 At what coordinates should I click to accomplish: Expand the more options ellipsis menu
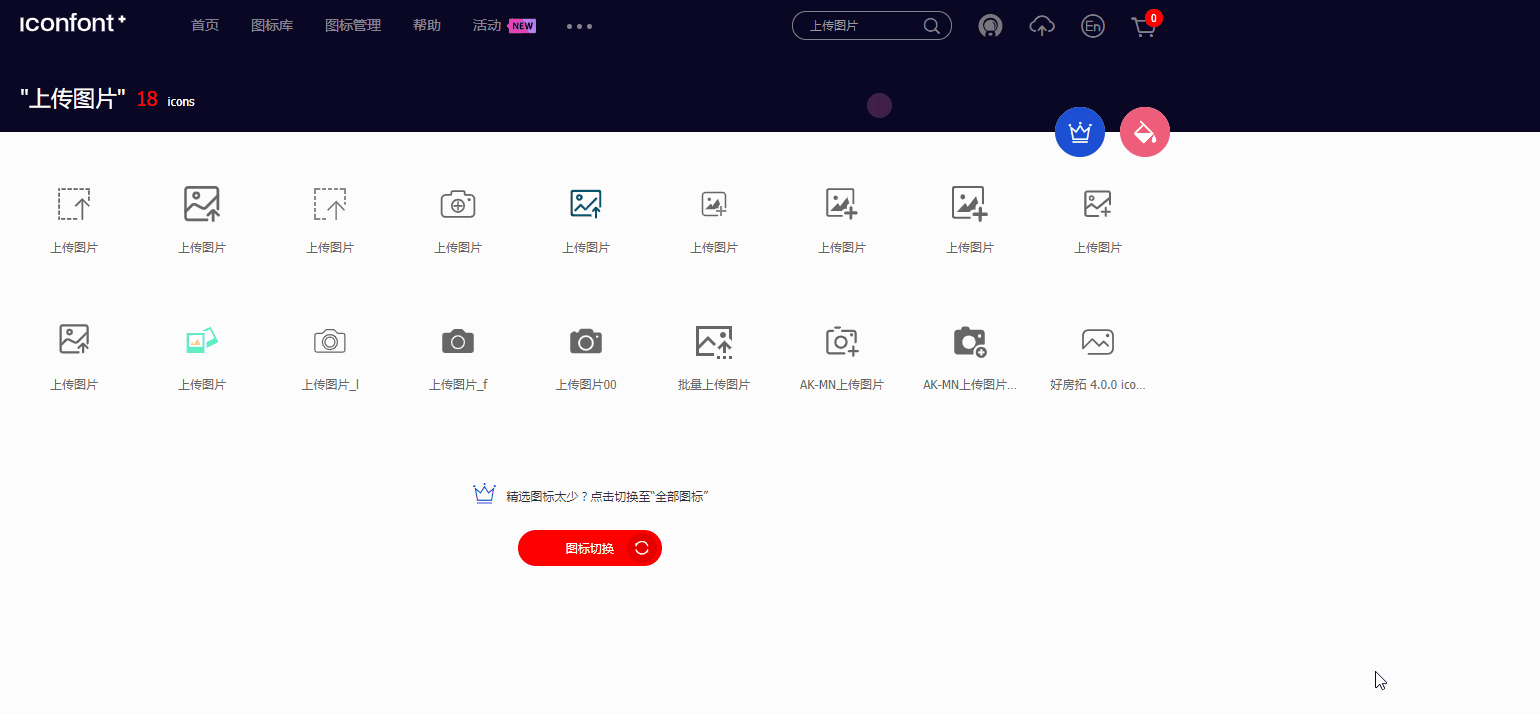(x=579, y=26)
